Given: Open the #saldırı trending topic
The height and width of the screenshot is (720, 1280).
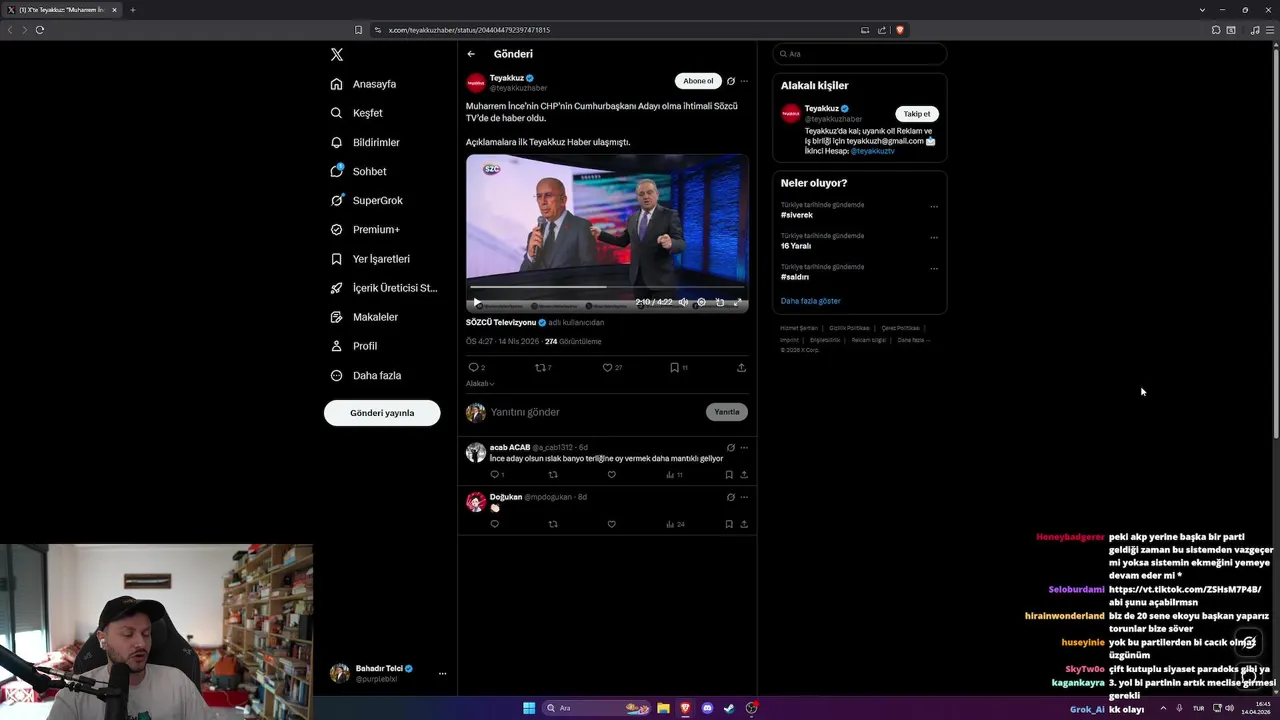Looking at the screenshot, I should 795,277.
